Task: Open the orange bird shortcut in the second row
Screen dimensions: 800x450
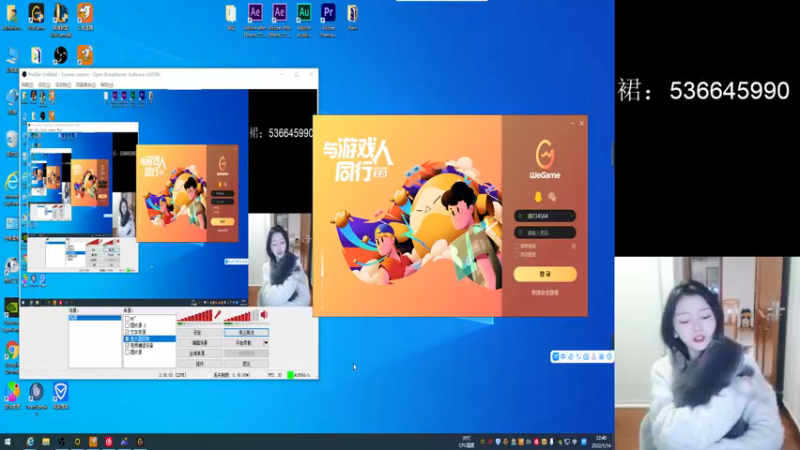Action: point(85,55)
